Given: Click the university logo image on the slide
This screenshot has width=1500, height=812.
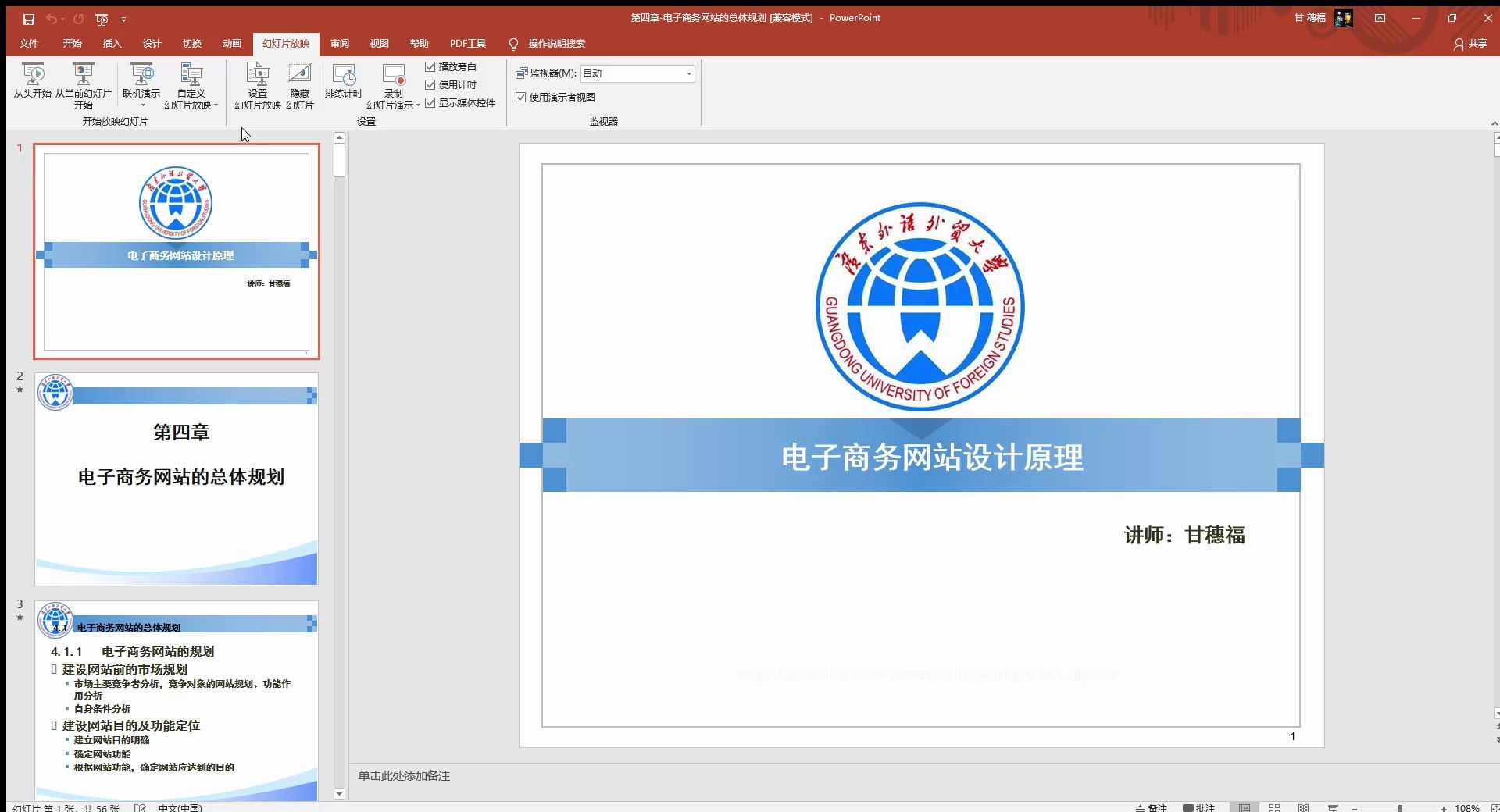Looking at the screenshot, I should tap(920, 307).
